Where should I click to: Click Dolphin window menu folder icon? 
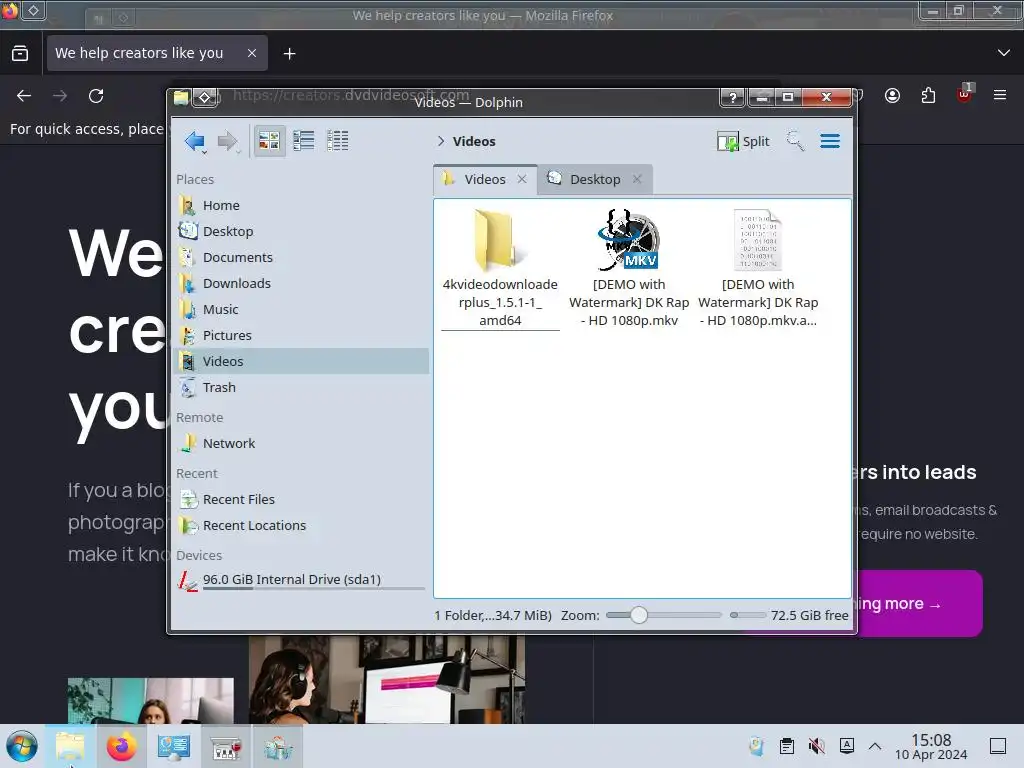pos(181,98)
